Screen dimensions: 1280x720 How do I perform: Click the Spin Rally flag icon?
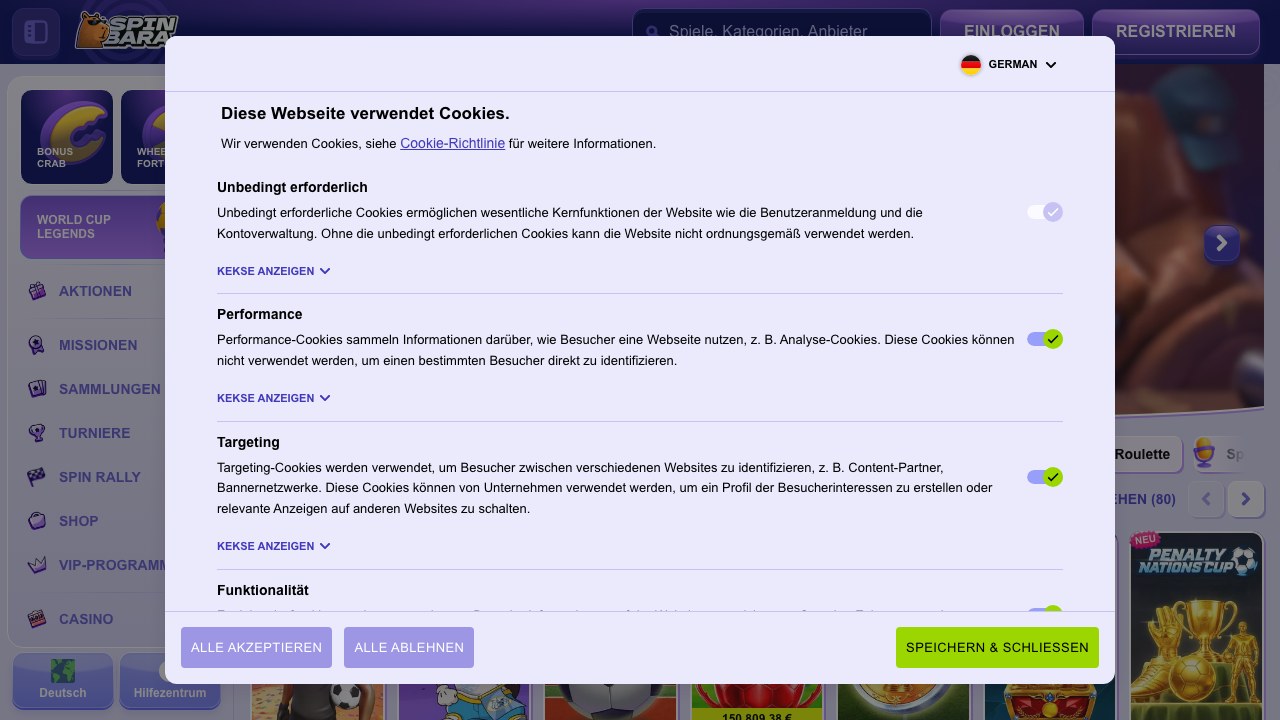tap(37, 477)
